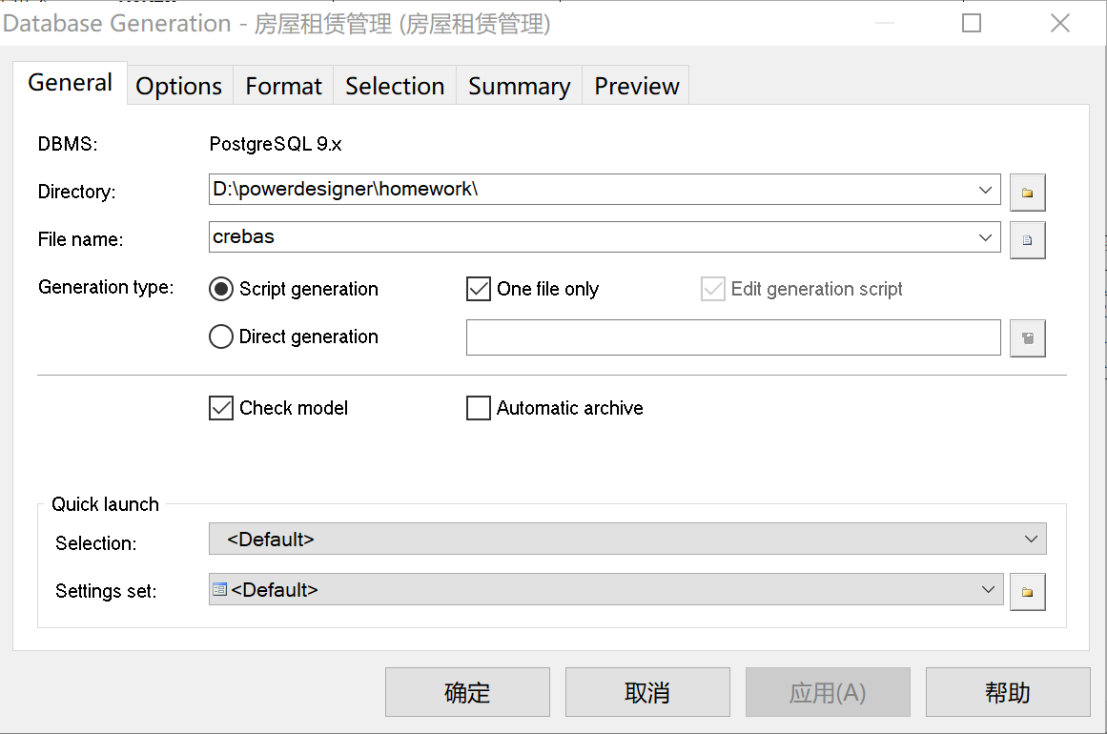1107x734 pixels.
Task: Click the Directory browse folder icon
Action: point(1027,192)
